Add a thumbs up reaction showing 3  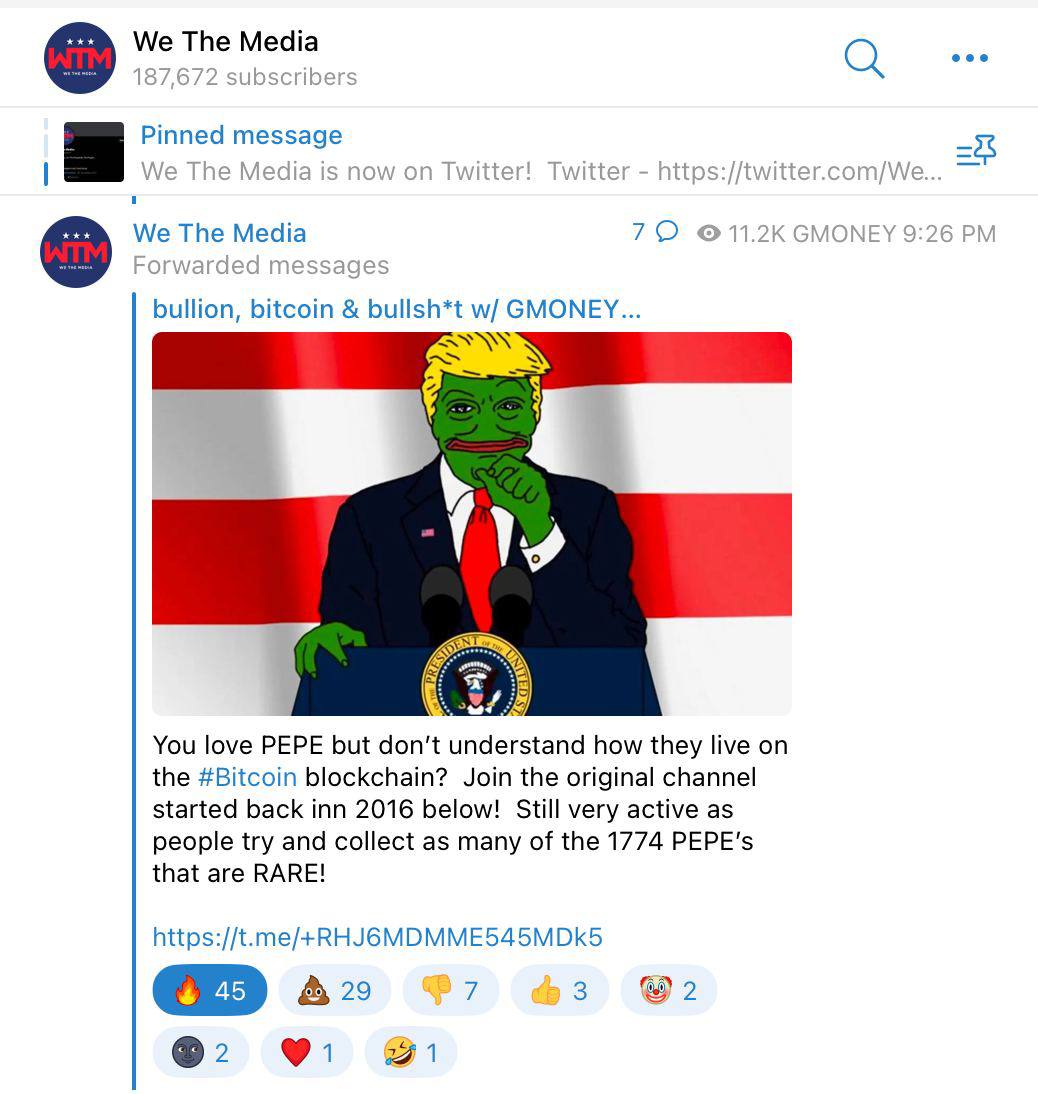(x=559, y=990)
